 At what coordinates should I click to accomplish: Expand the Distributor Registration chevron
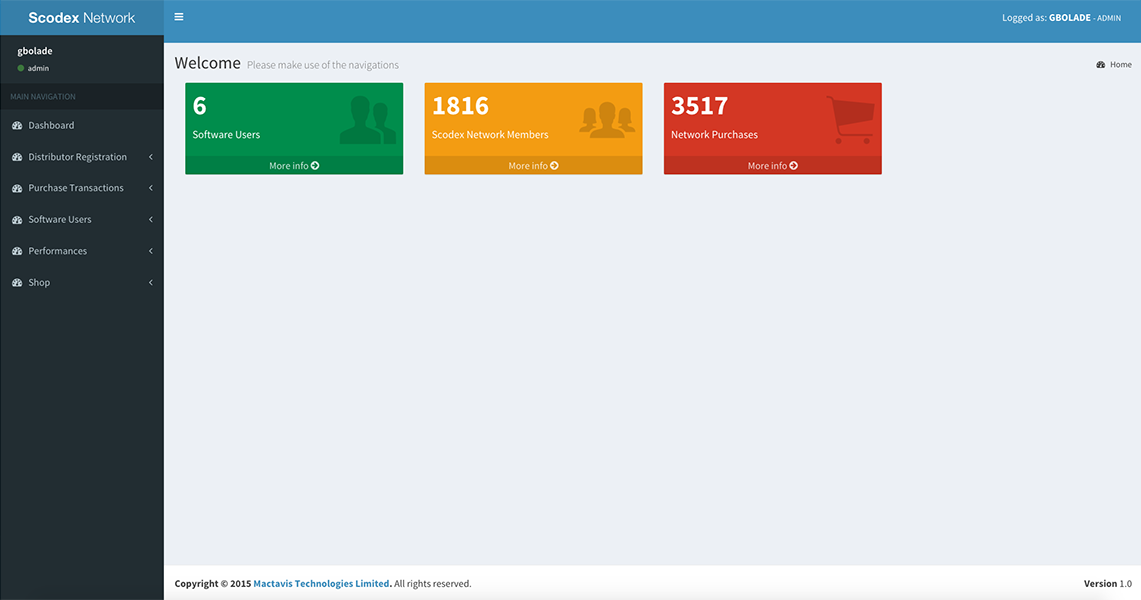tap(150, 157)
